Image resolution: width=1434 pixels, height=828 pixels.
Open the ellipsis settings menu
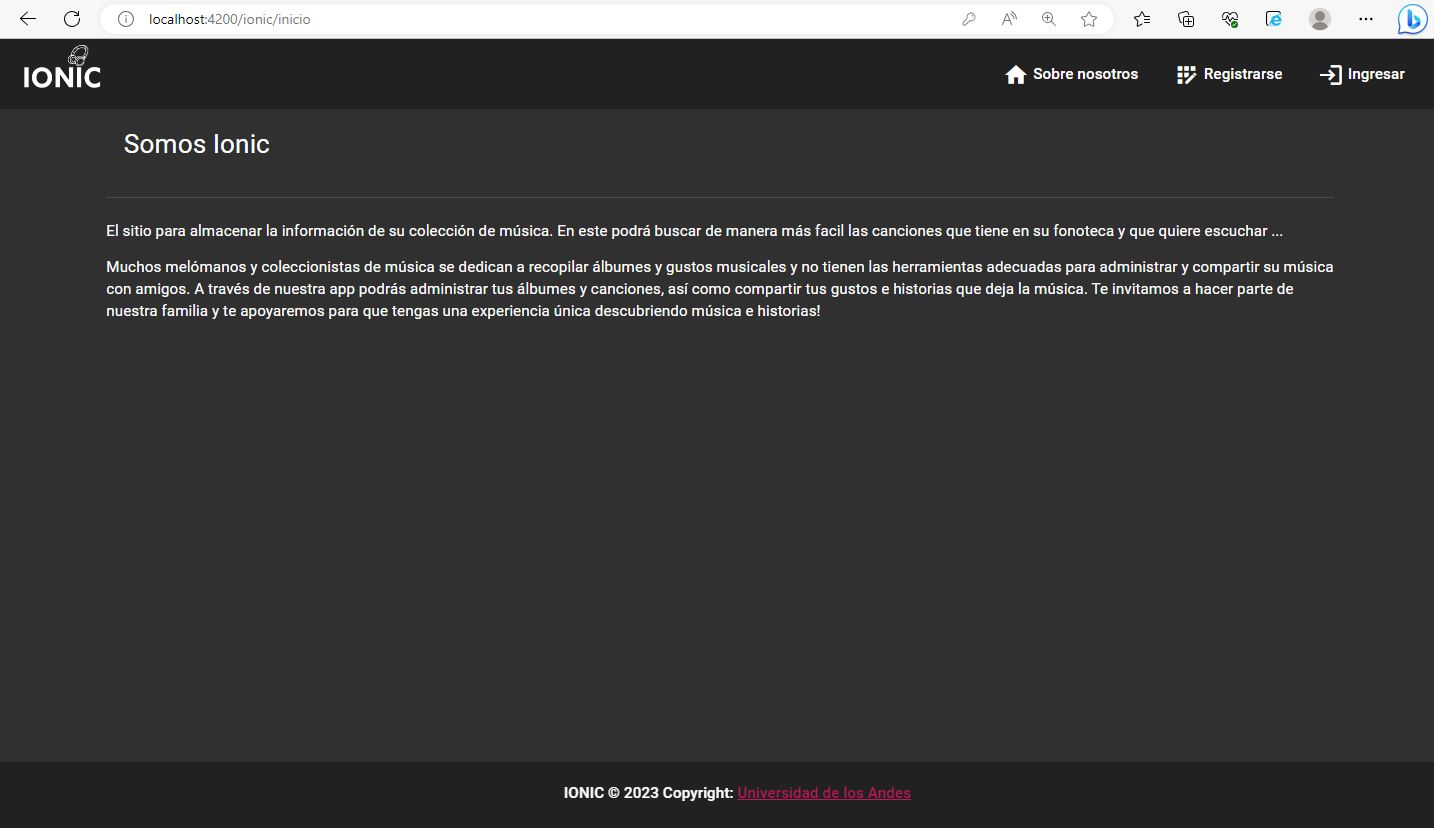point(1365,18)
